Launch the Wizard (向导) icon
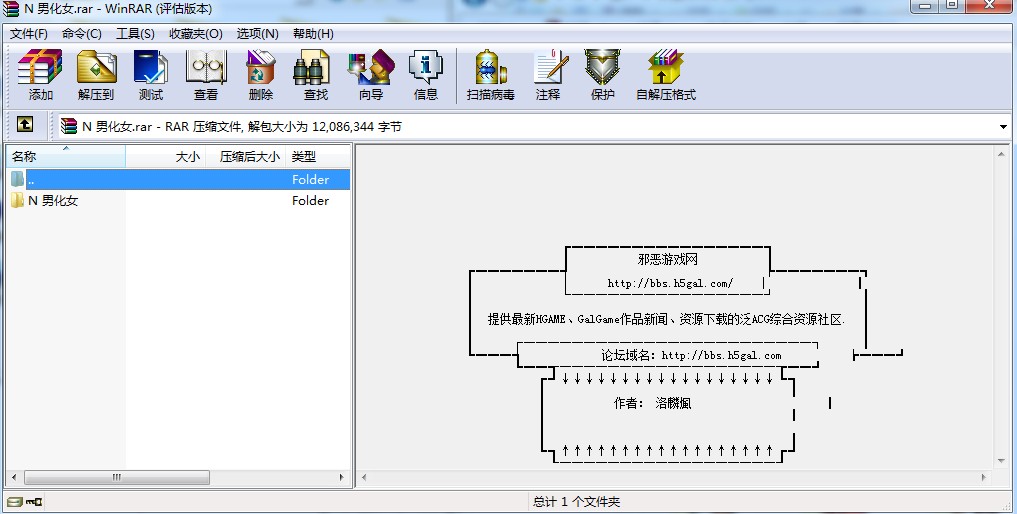The height and width of the screenshot is (514, 1017). (371, 75)
